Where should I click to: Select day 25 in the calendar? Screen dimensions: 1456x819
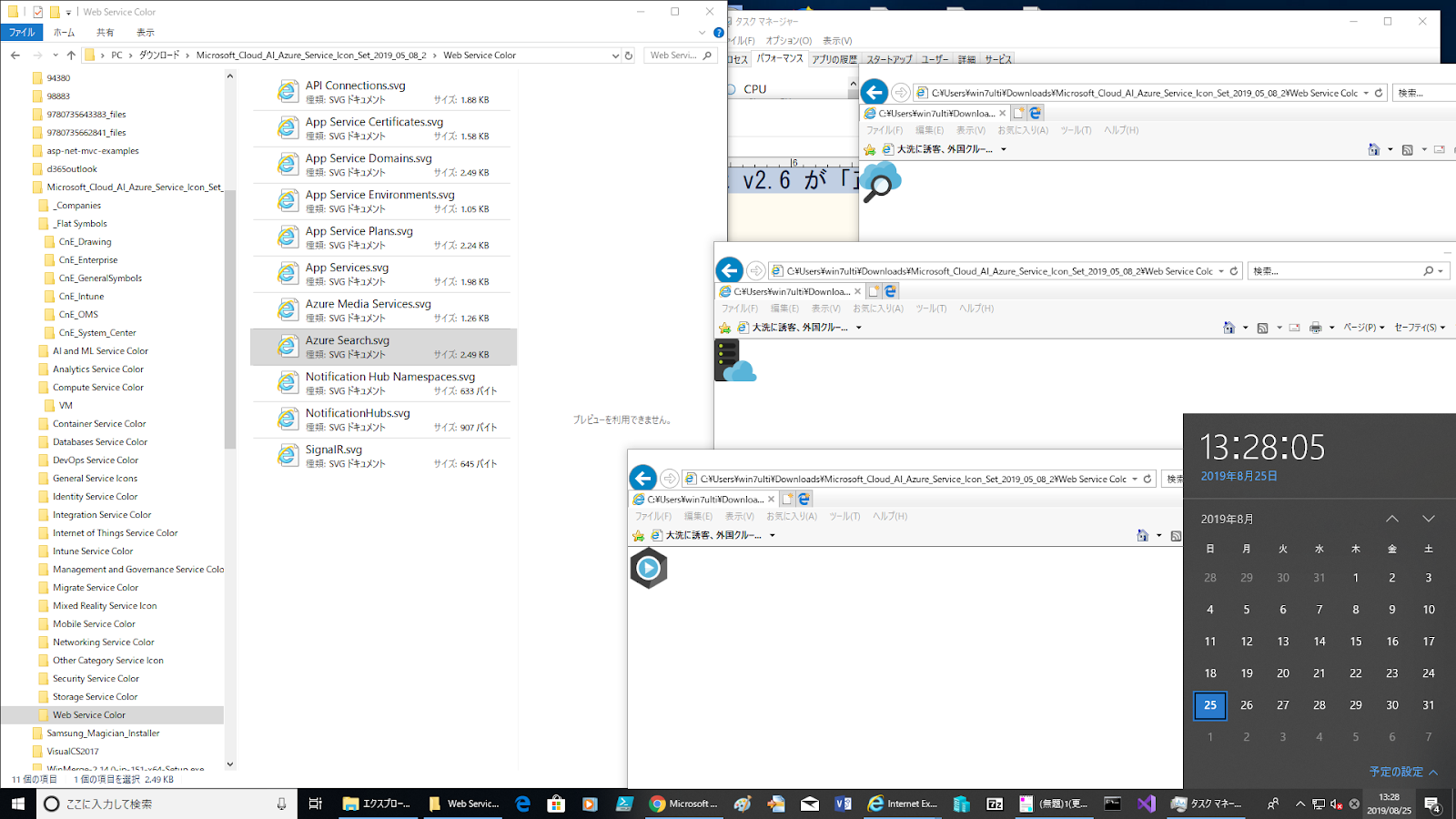click(1210, 705)
